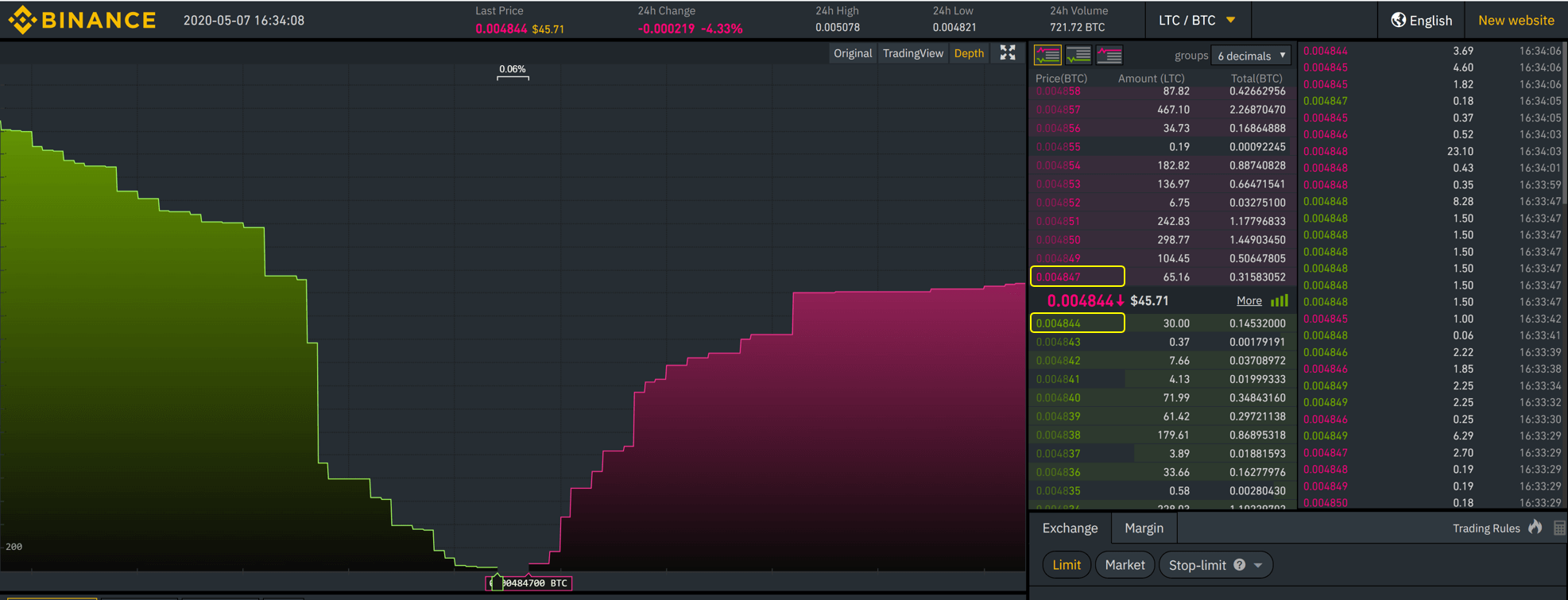This screenshot has height=600, width=1568.
Task: Click the More link in order book
Action: [1249, 300]
